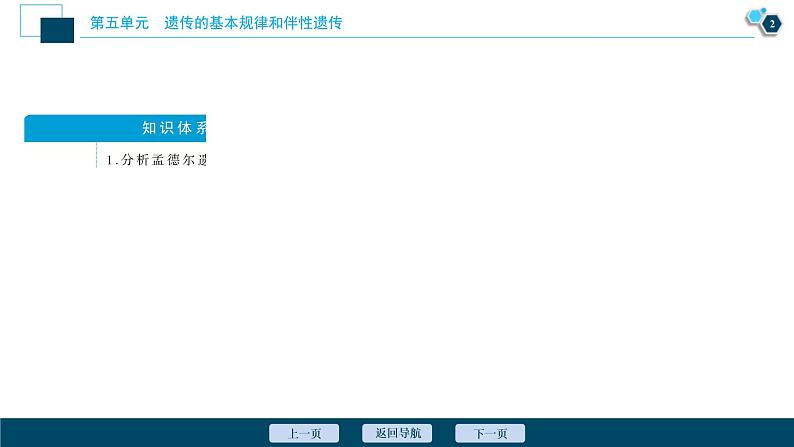
Task: Select the 知识体系 blue banner
Action: pos(115,128)
